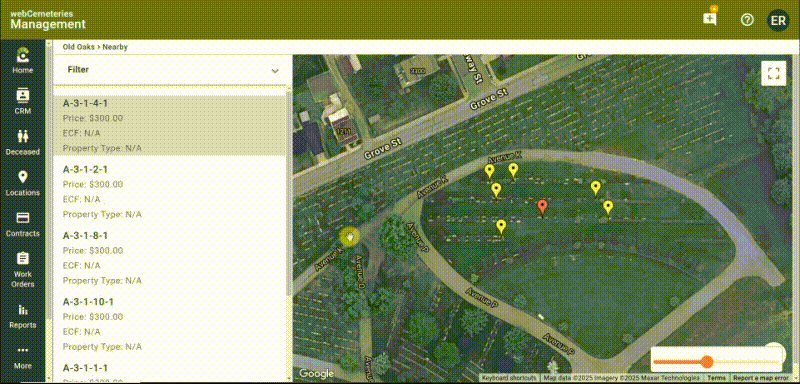
Task: Click the help question mark icon
Action: (747, 20)
